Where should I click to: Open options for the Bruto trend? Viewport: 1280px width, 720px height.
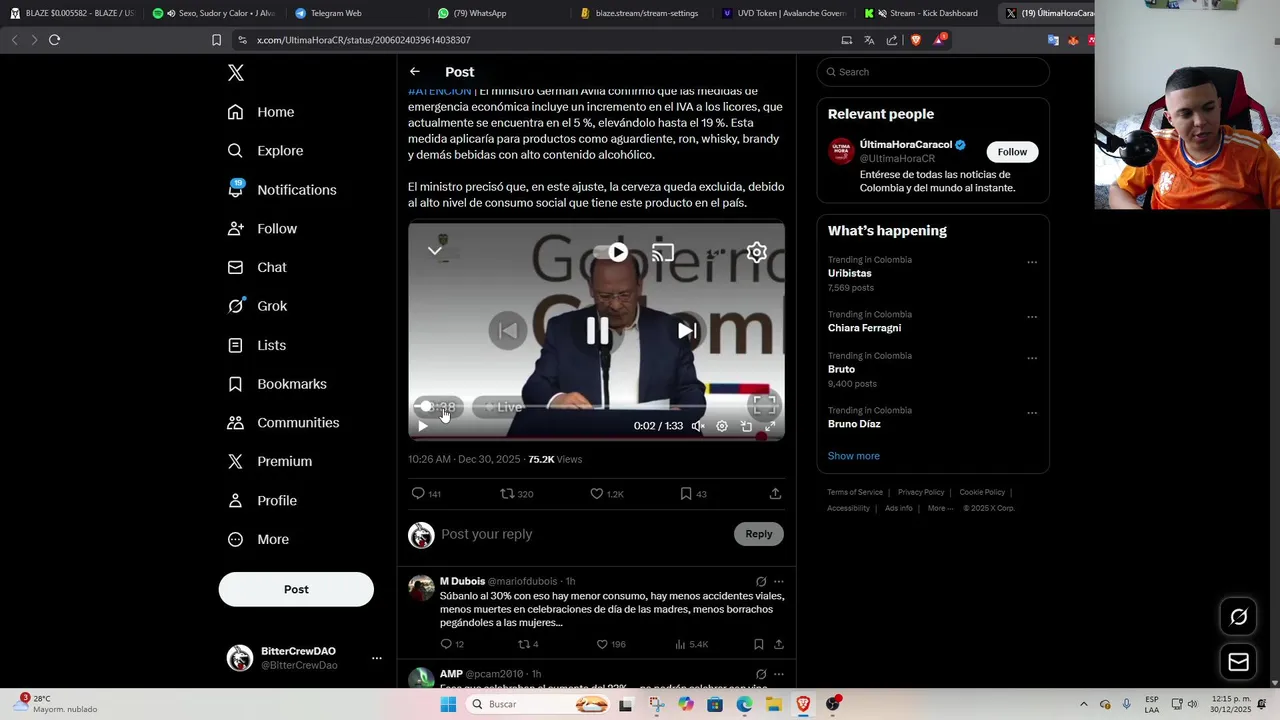pos(1032,359)
